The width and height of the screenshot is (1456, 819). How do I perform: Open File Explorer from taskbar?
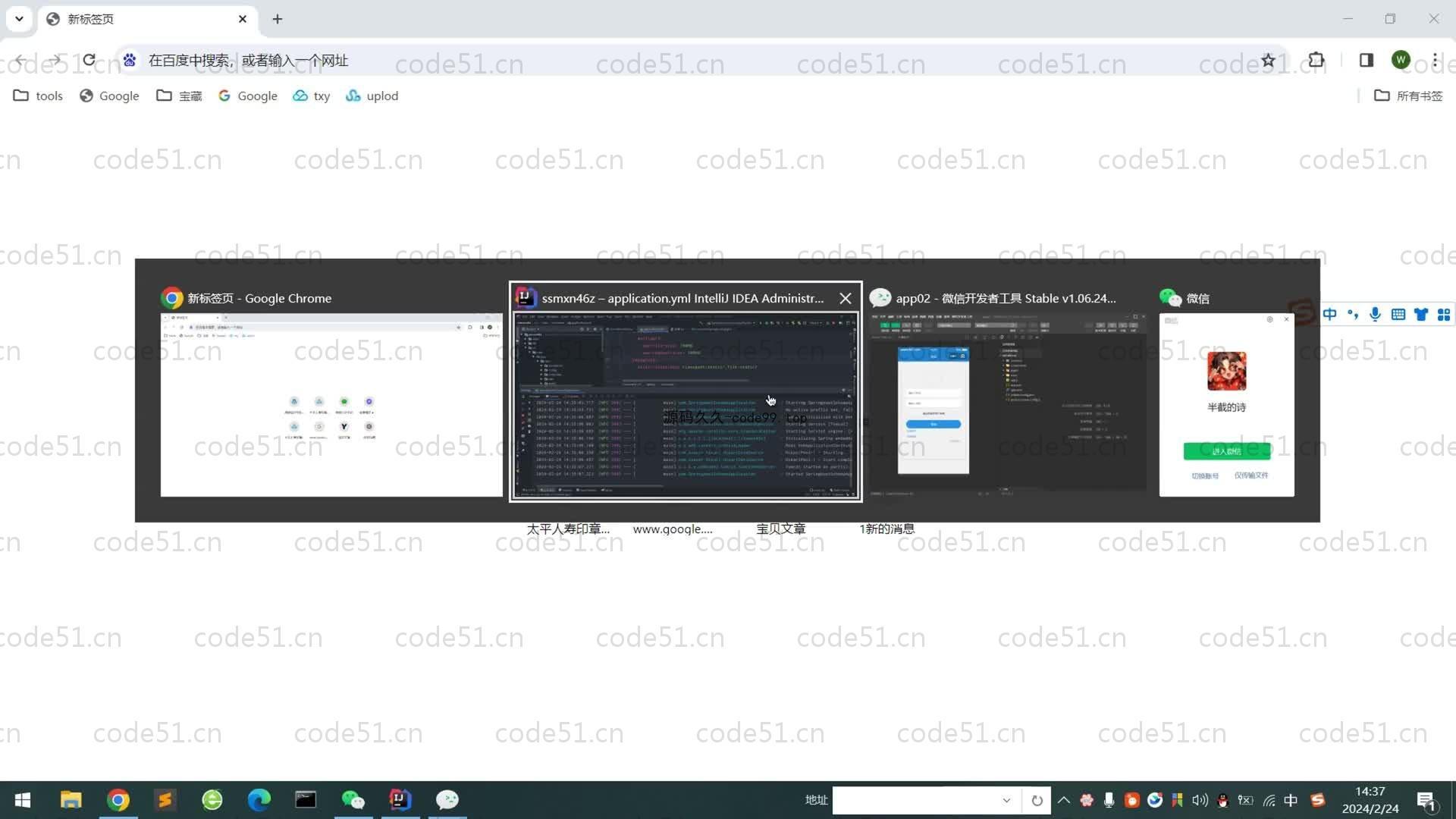point(71,800)
